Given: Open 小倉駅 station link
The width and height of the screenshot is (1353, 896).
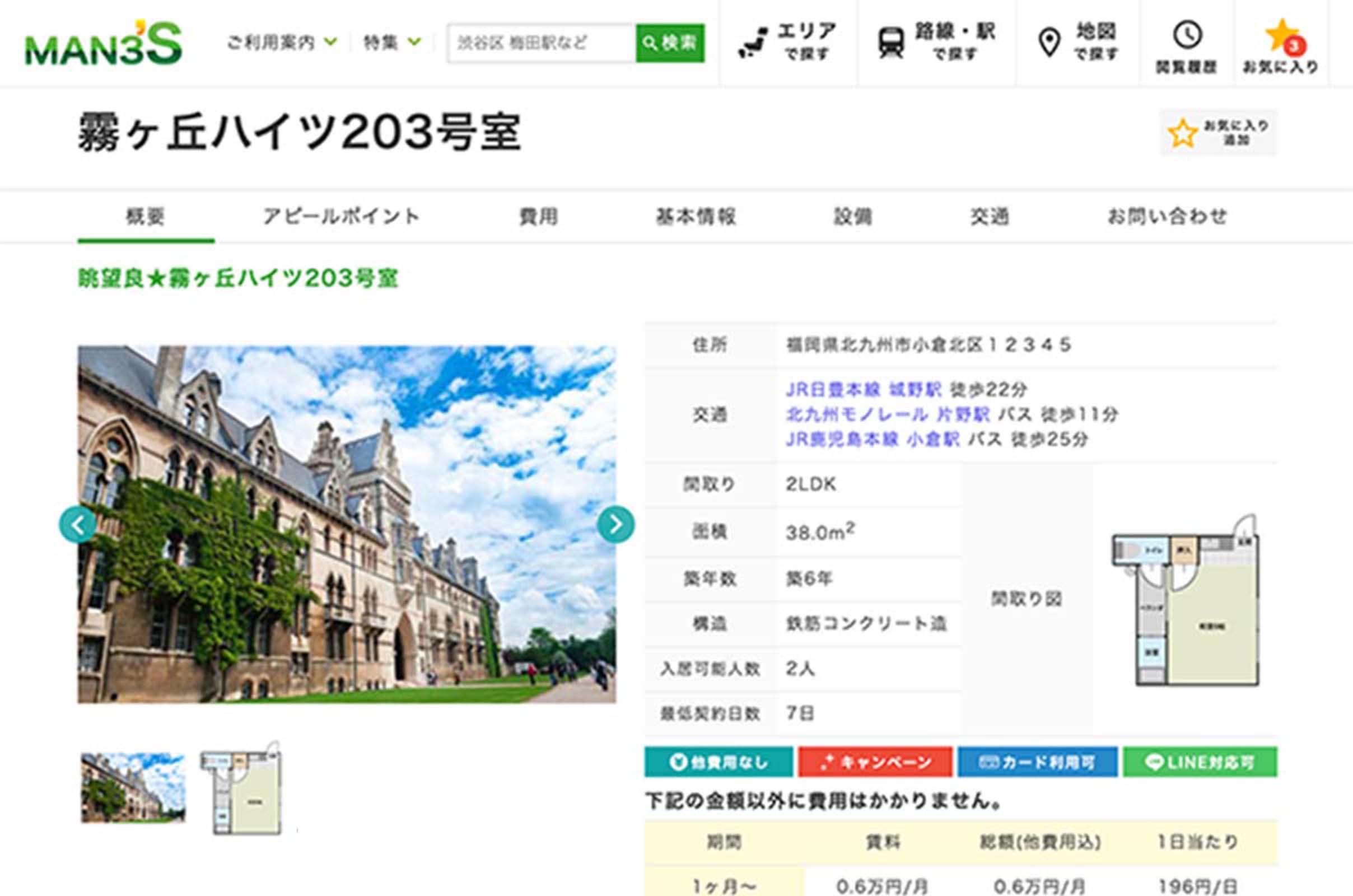Looking at the screenshot, I should (x=934, y=440).
